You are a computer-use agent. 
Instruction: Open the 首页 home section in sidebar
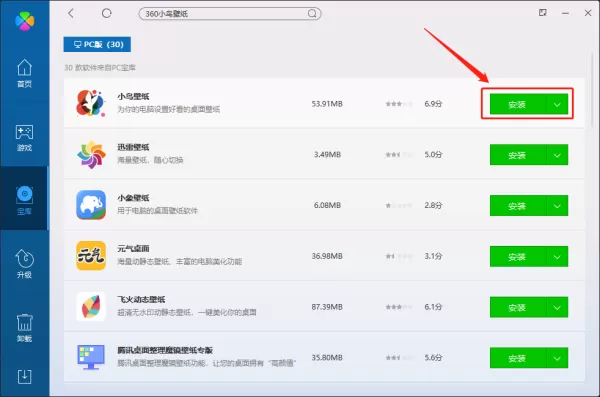click(x=24, y=73)
